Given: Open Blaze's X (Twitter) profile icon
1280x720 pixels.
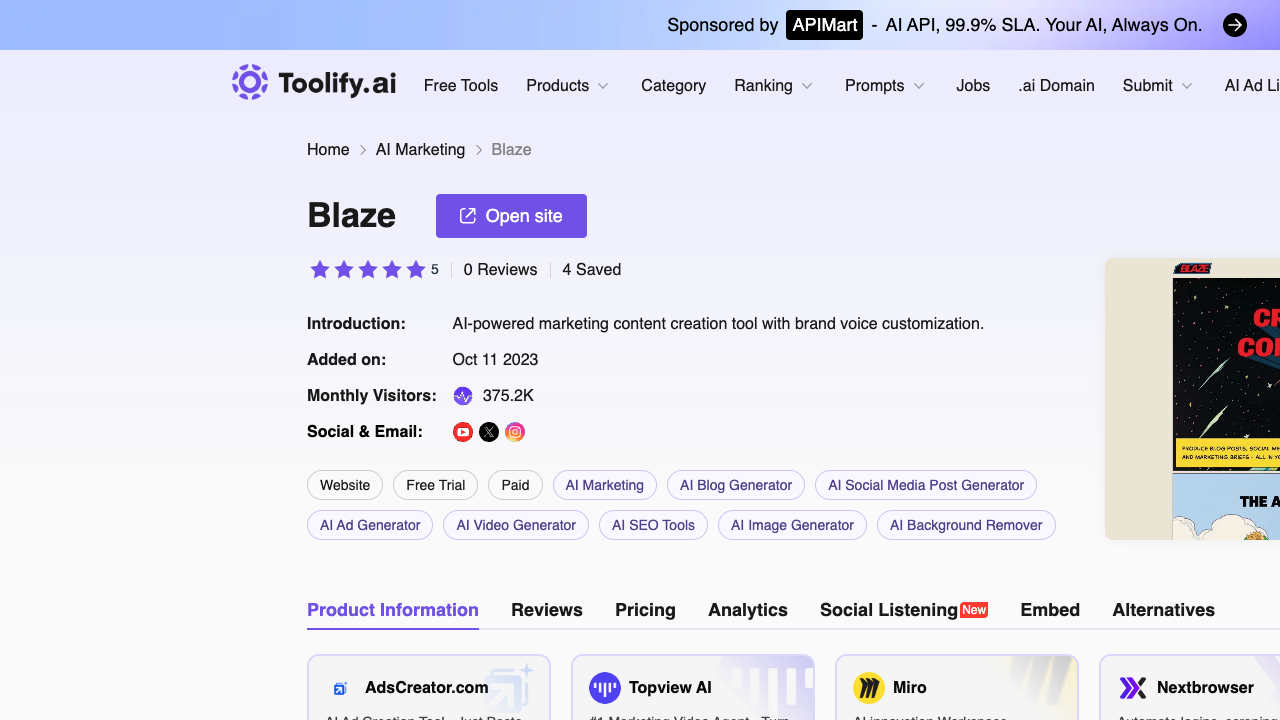Looking at the screenshot, I should point(489,432).
